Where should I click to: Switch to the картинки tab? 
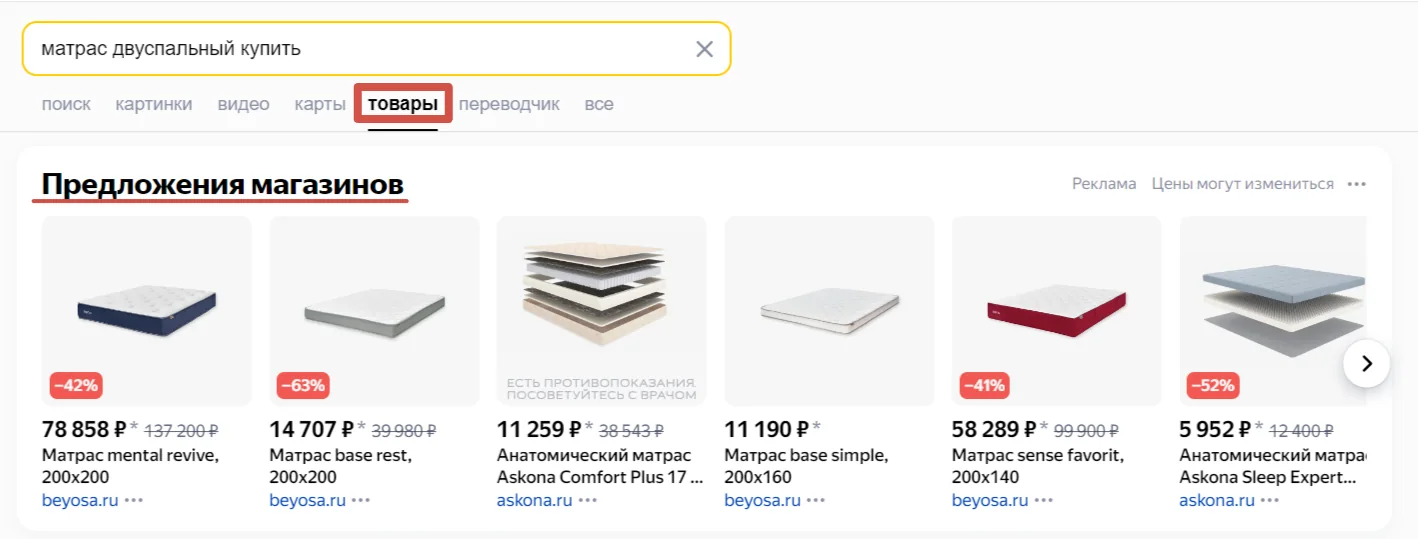(x=154, y=104)
